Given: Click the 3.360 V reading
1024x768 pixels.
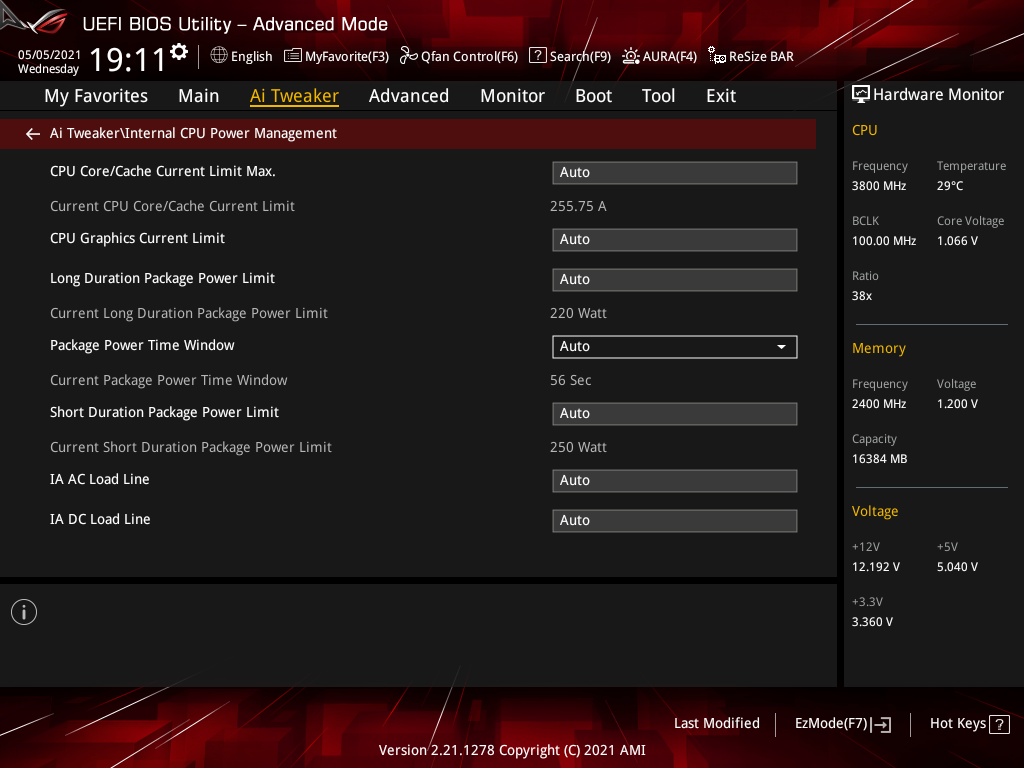Looking at the screenshot, I should 872,622.
